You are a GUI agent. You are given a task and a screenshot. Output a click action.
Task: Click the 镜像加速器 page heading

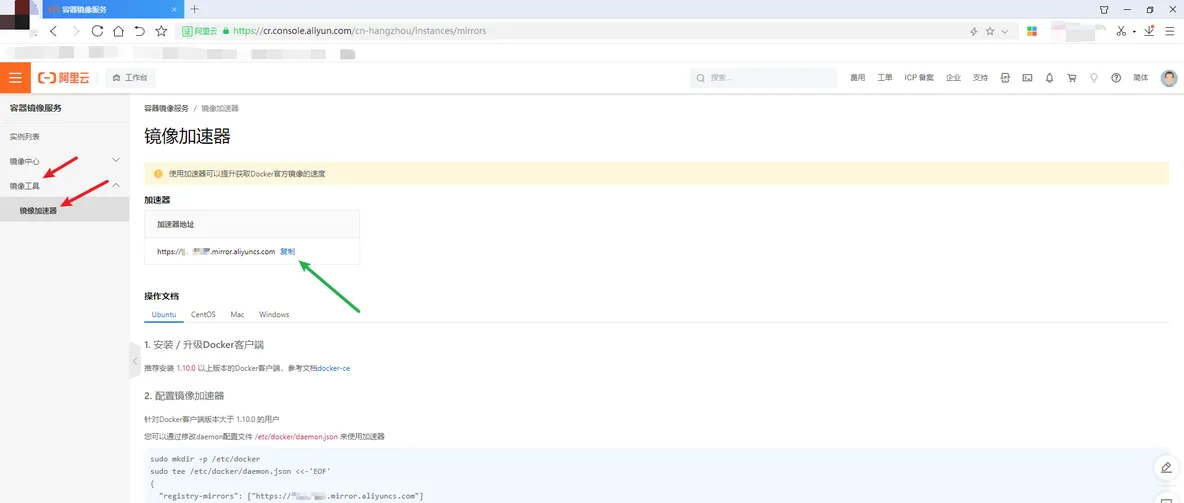click(187, 137)
